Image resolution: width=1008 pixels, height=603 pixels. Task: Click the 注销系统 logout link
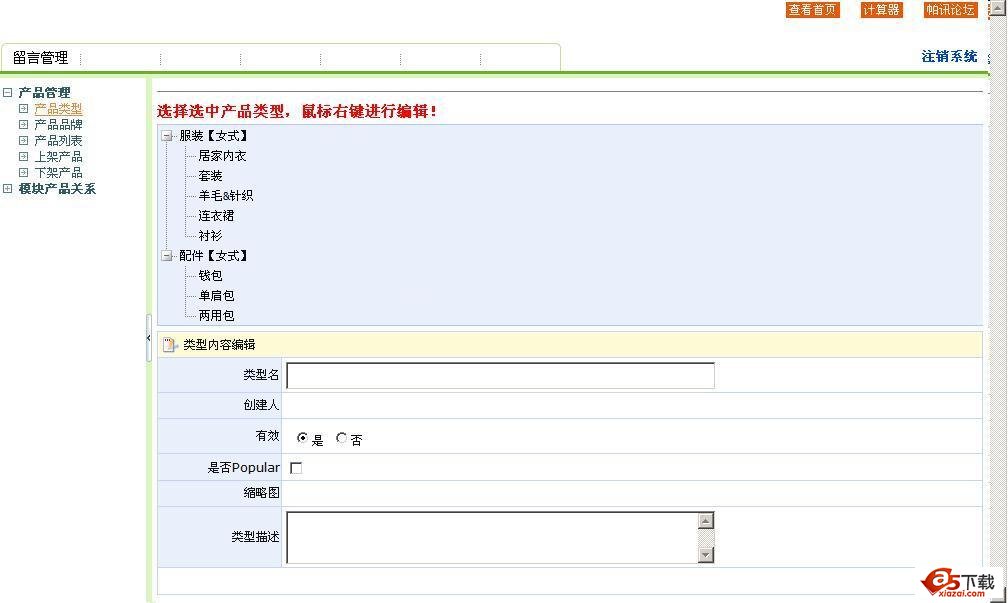point(950,57)
